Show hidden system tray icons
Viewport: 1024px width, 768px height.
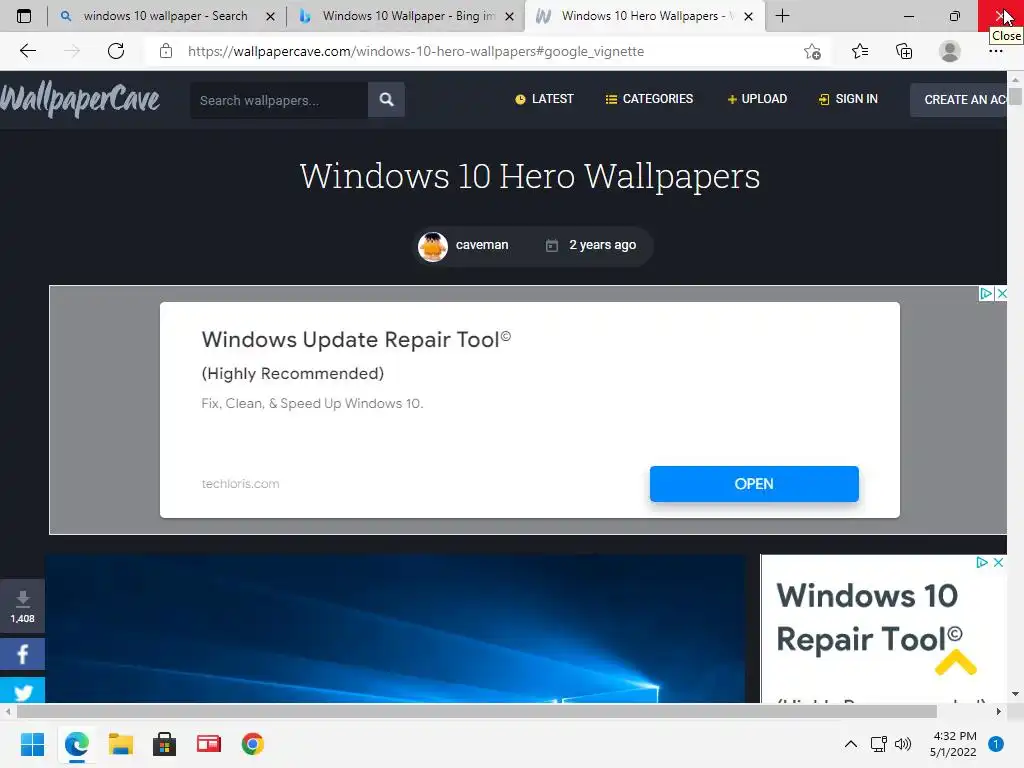coord(851,744)
